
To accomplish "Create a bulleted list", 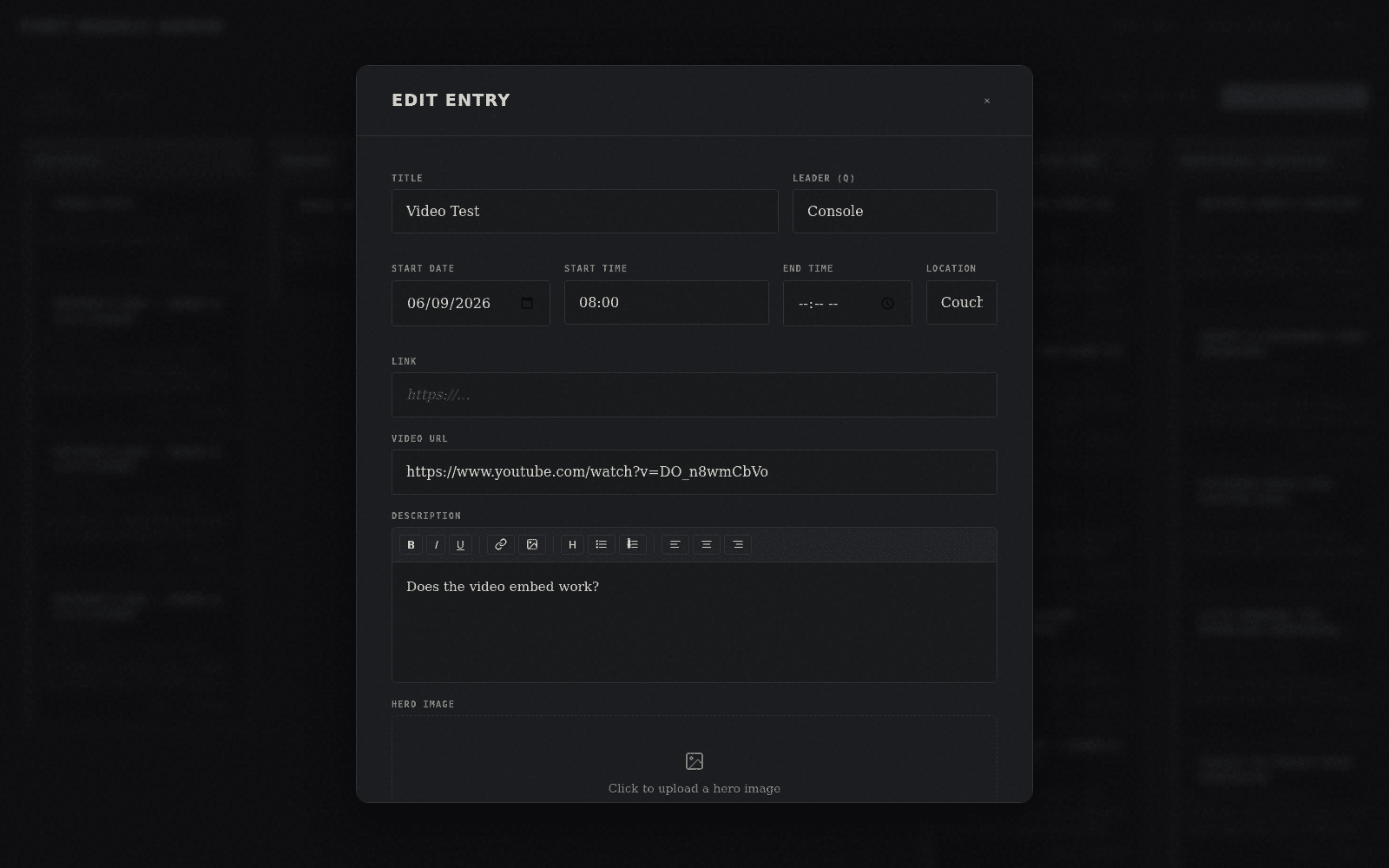I will pos(602,544).
